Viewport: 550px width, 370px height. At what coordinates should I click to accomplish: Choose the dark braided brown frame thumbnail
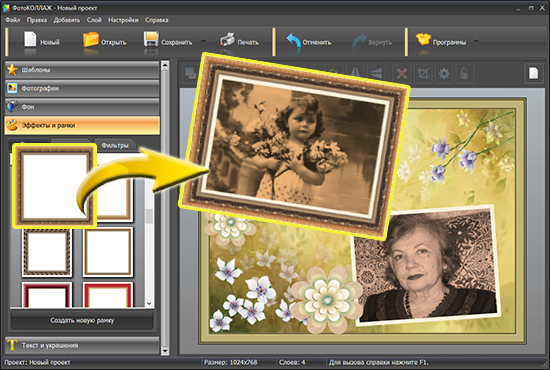tap(47, 252)
